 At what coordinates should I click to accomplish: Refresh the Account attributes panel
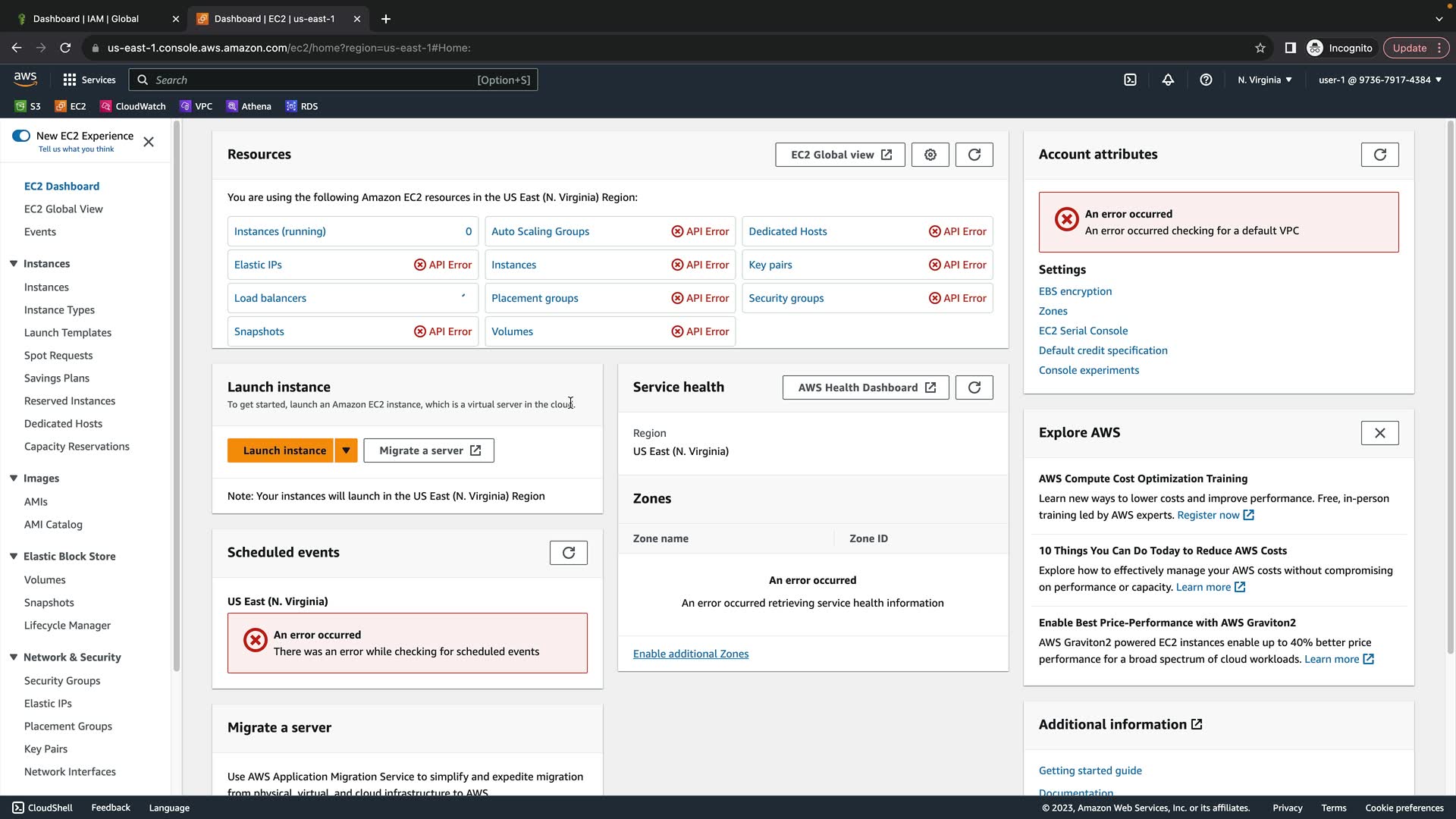tap(1379, 155)
